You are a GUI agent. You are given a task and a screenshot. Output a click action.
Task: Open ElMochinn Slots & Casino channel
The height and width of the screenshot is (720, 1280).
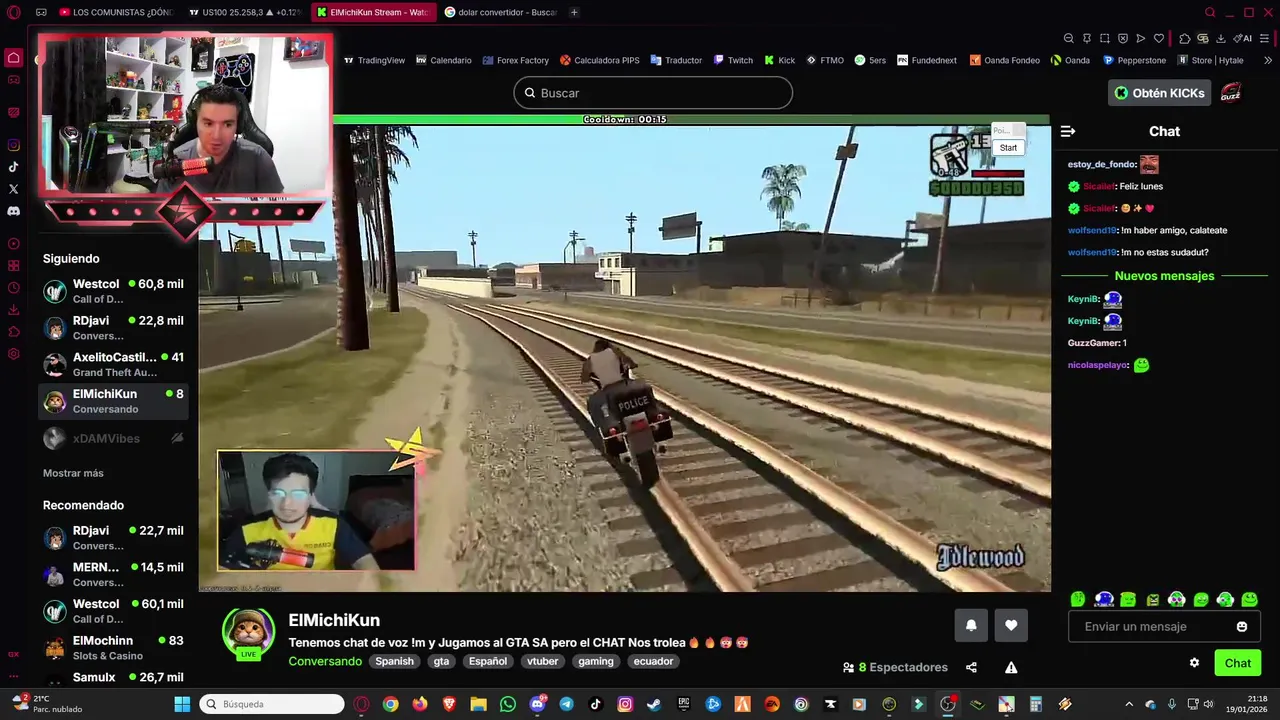click(x=113, y=647)
